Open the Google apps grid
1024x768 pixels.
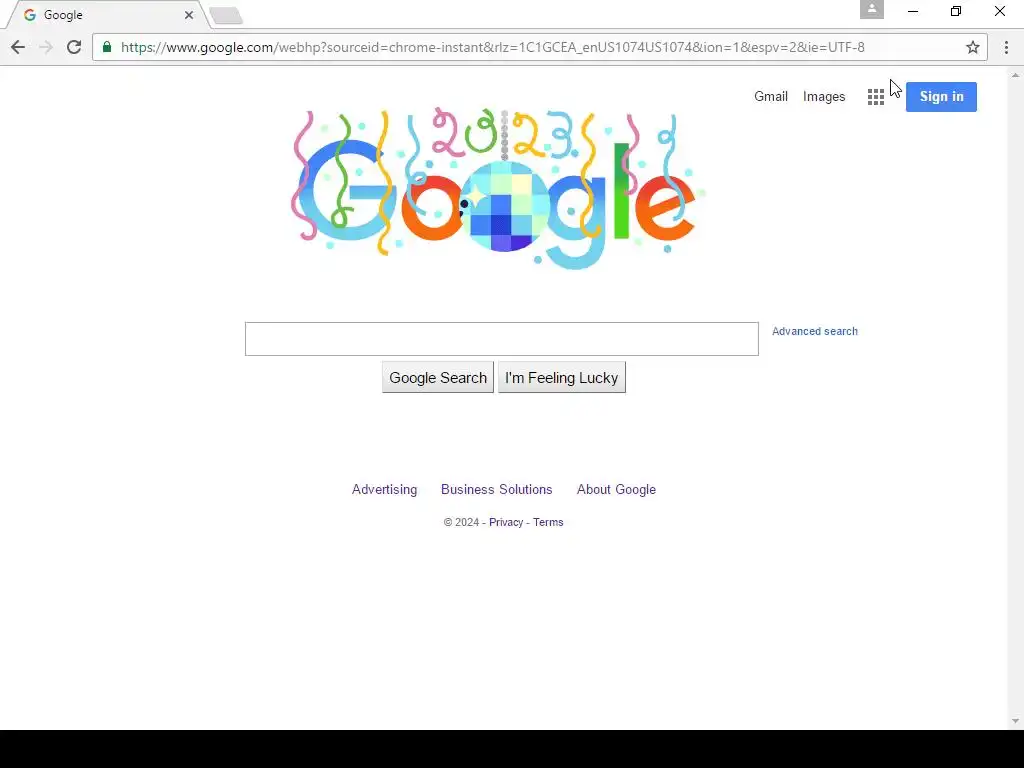tap(876, 97)
